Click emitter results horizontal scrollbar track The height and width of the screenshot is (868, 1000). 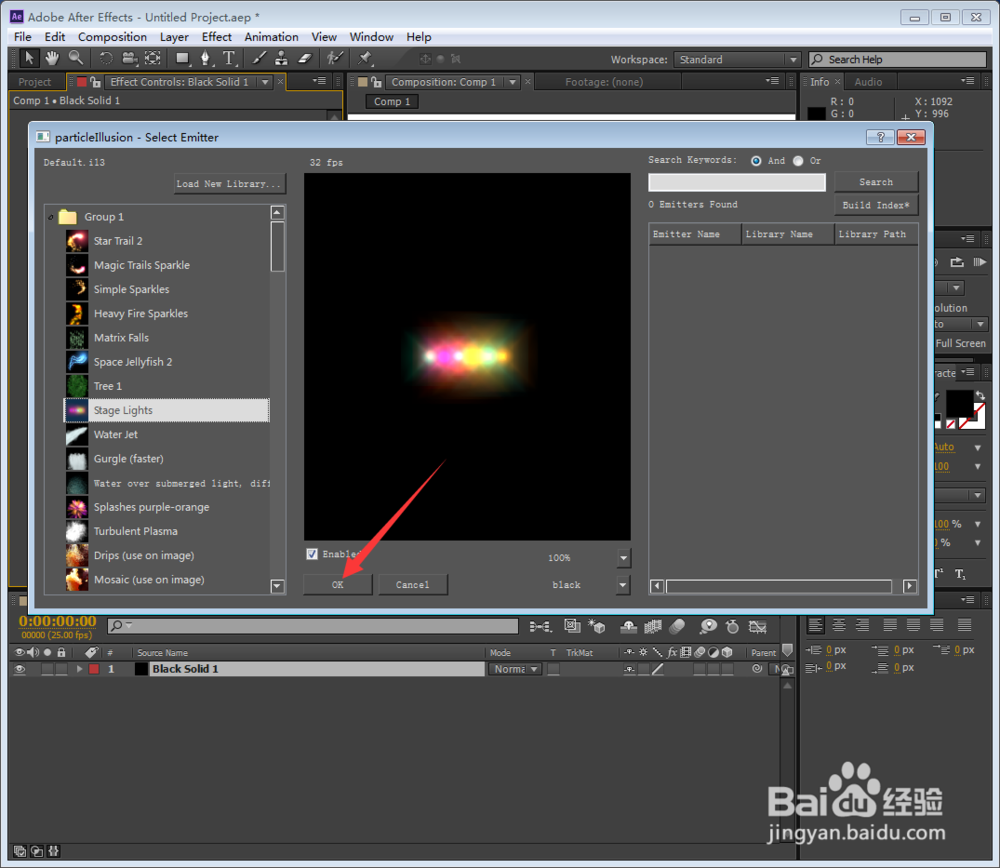pyautogui.click(x=778, y=586)
